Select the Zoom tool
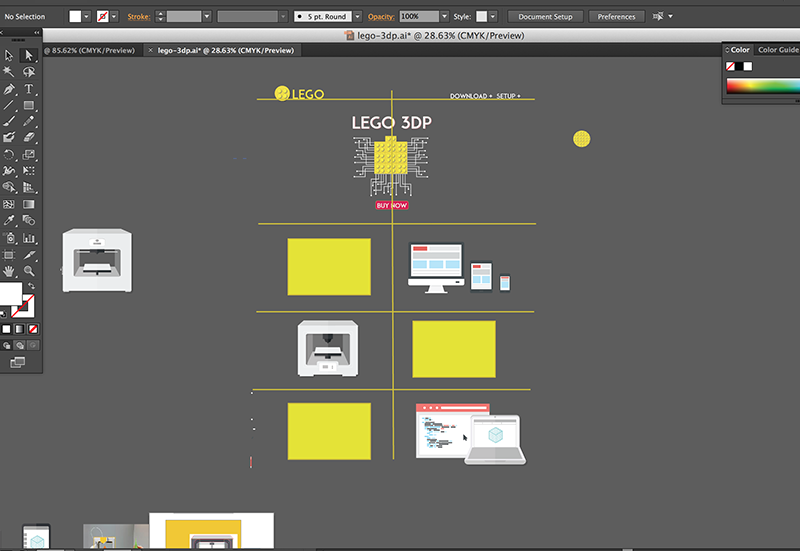The image size is (800, 551). click(x=29, y=271)
